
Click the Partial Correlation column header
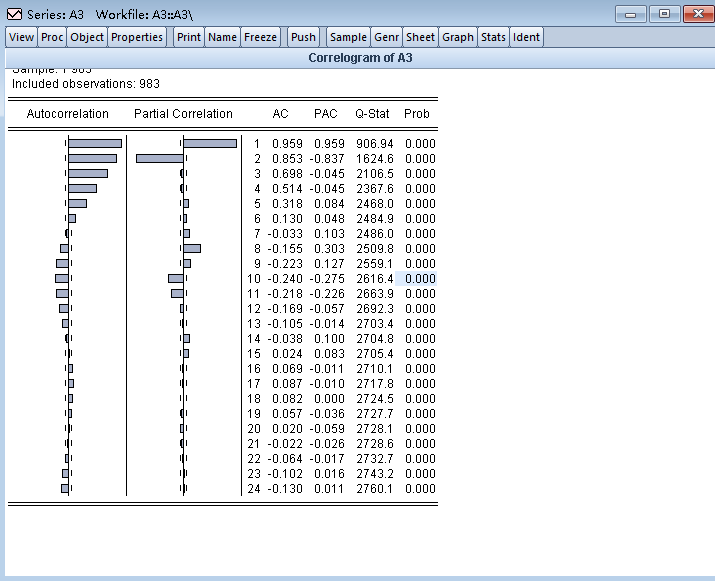pos(183,114)
